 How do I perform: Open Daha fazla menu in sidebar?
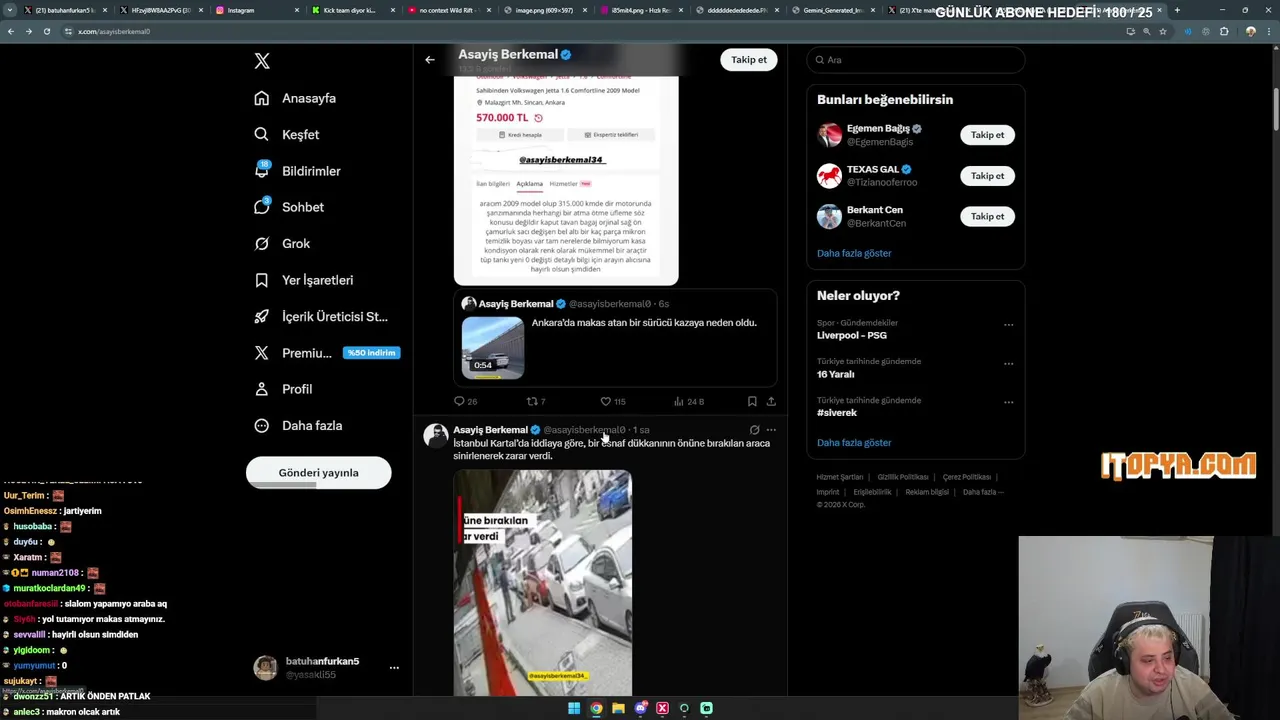click(x=298, y=425)
